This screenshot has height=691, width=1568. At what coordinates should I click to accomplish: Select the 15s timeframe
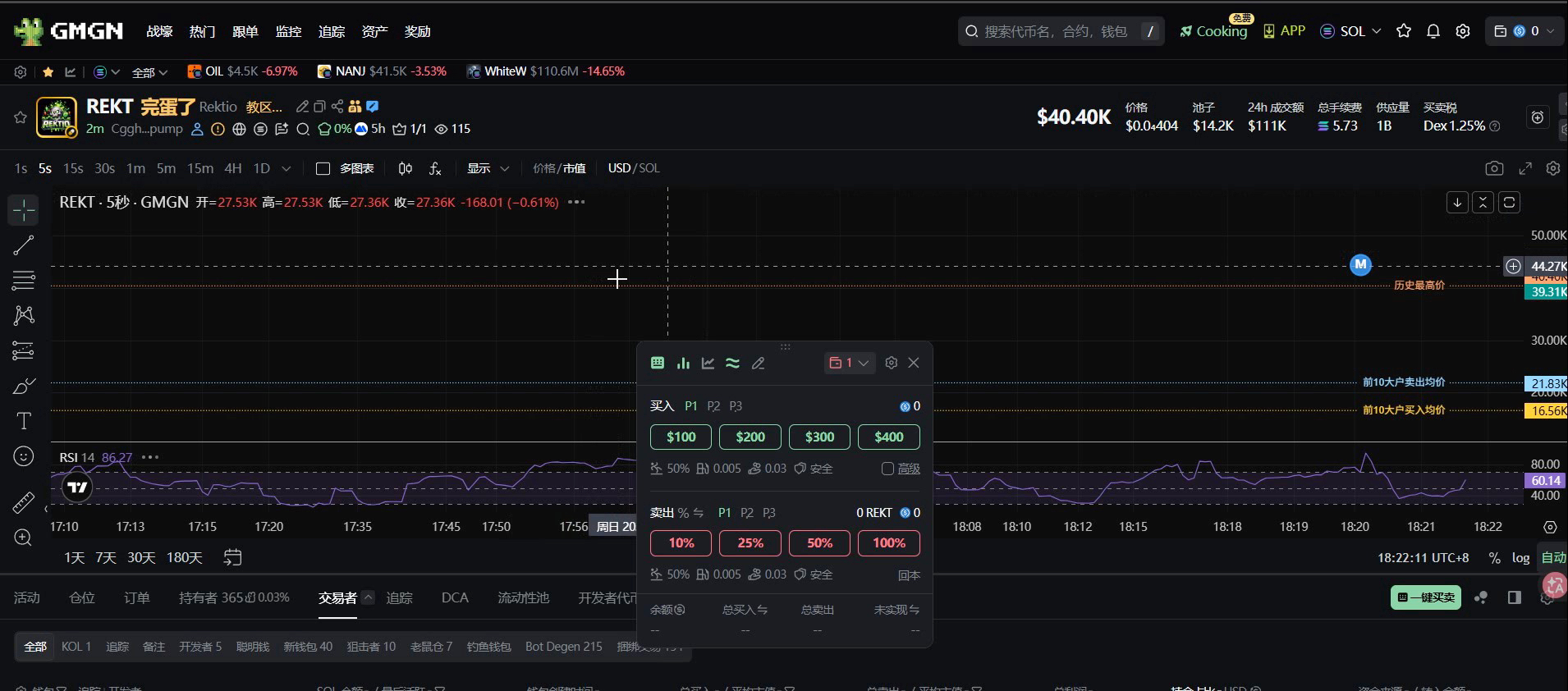(73, 168)
